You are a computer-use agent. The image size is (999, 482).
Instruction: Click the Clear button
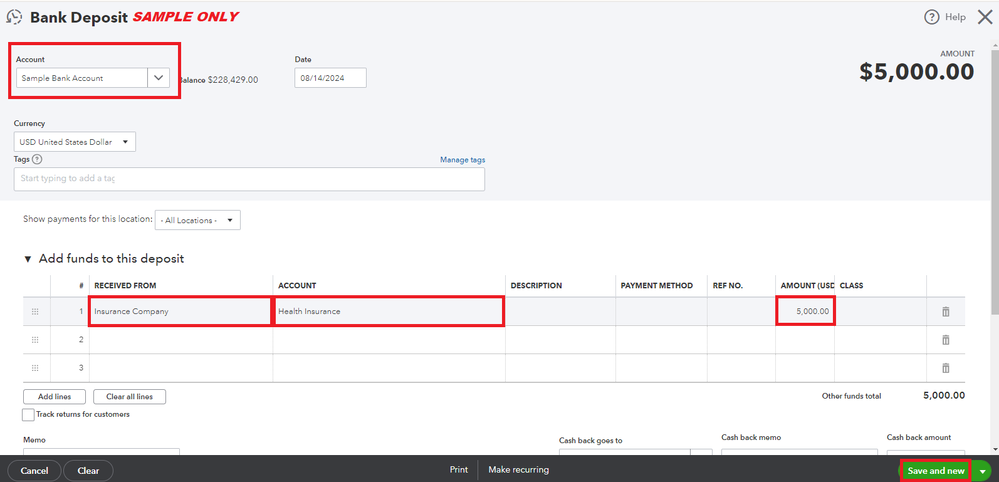88,471
